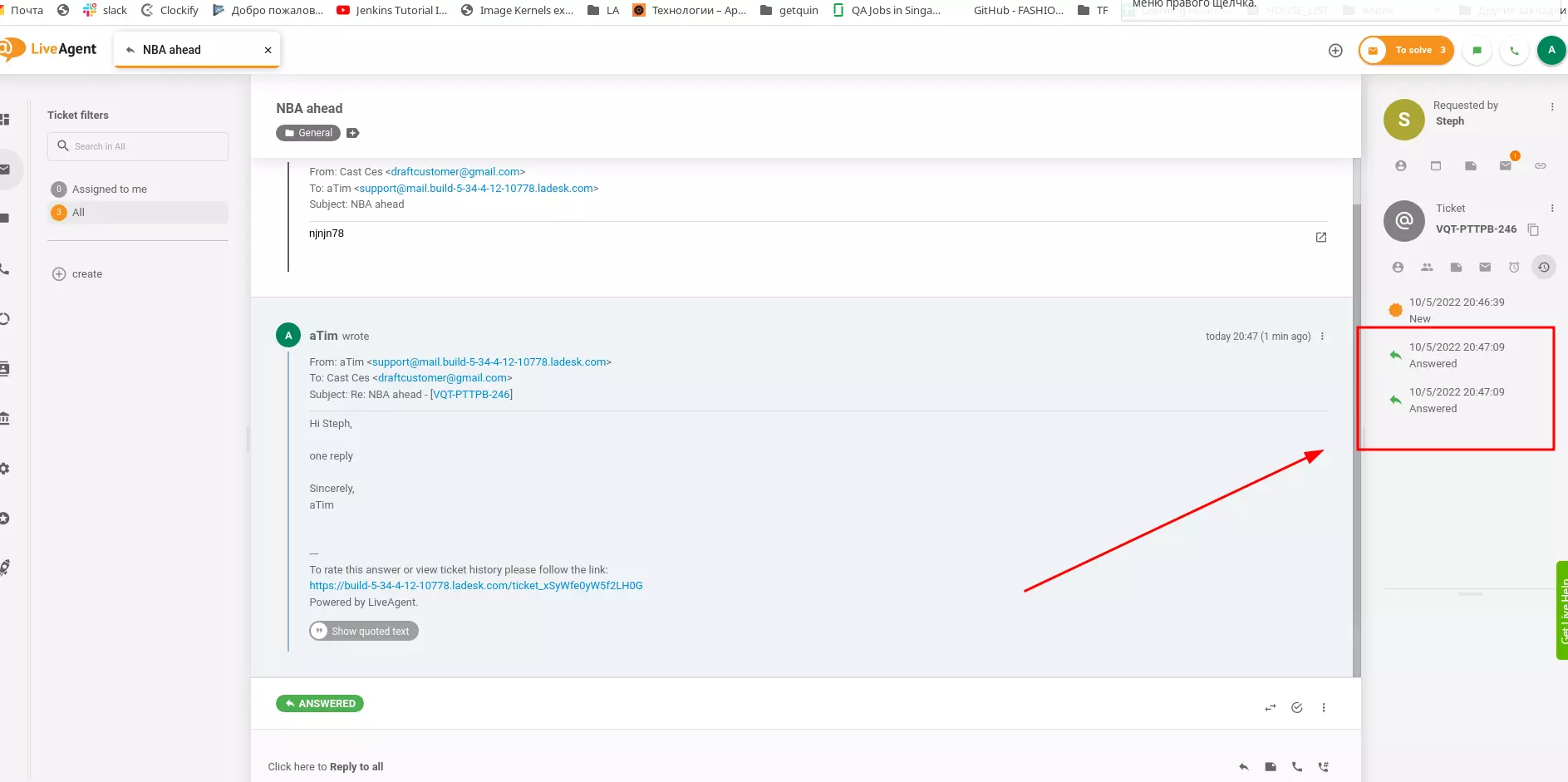Mark ticket resolved with the checkmark icon
This screenshot has width=1568, height=782.
click(1297, 707)
